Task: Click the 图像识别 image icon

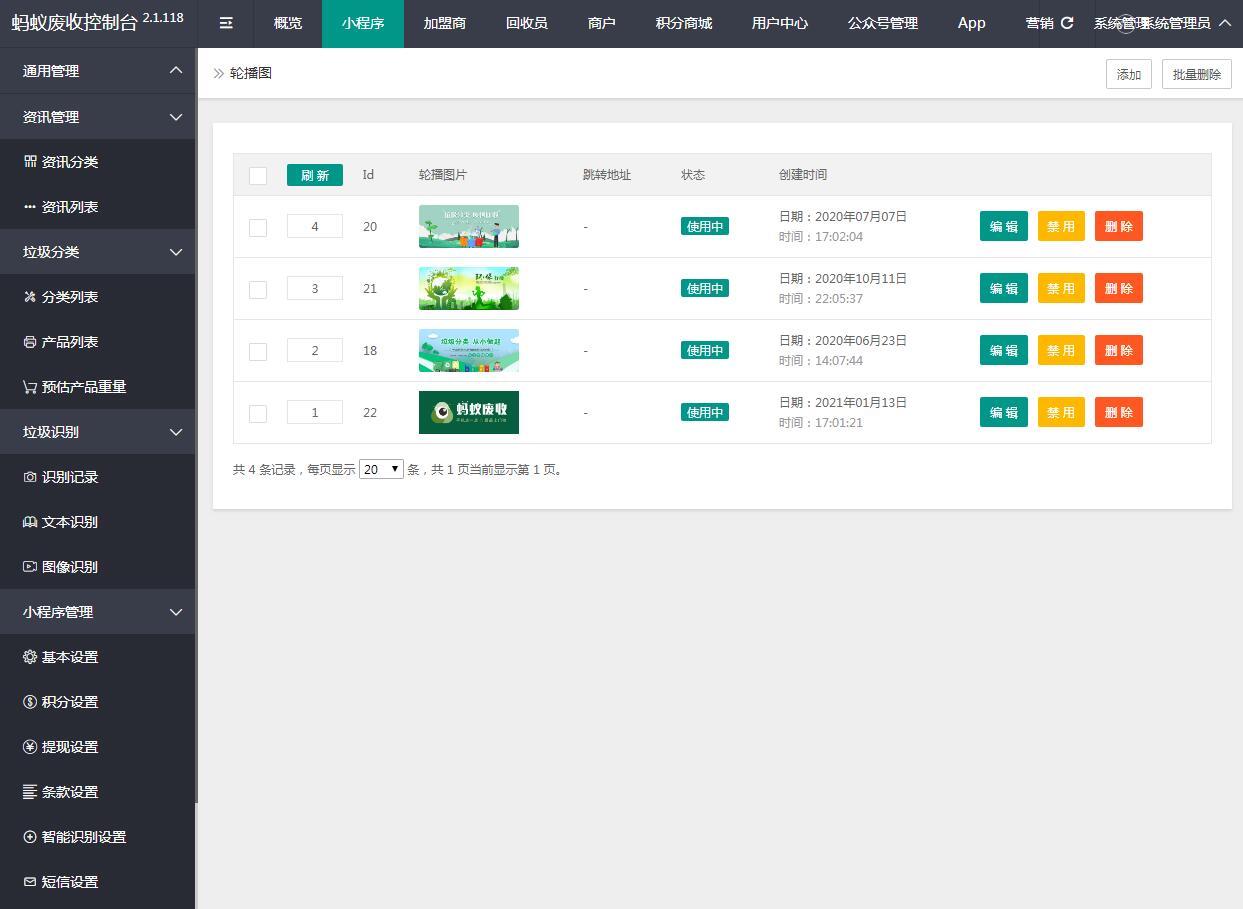Action: [30, 566]
